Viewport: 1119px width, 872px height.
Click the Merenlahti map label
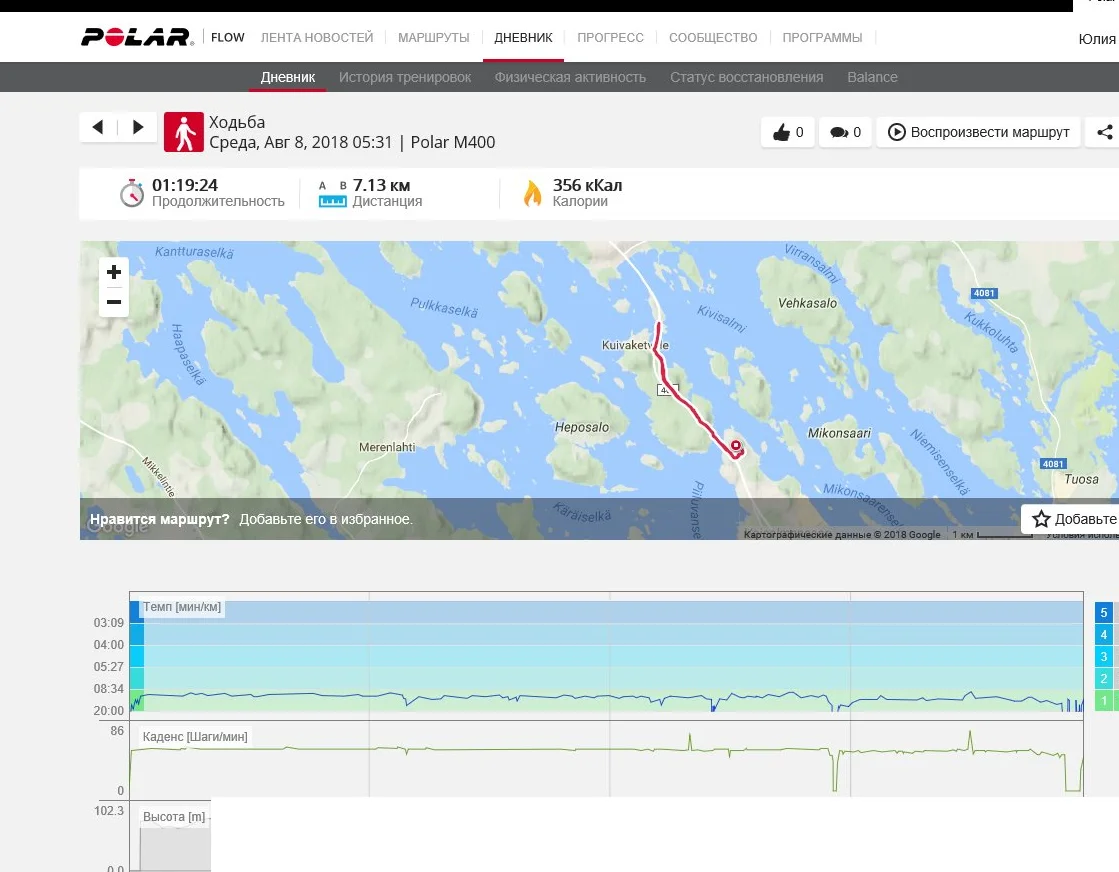(387, 447)
